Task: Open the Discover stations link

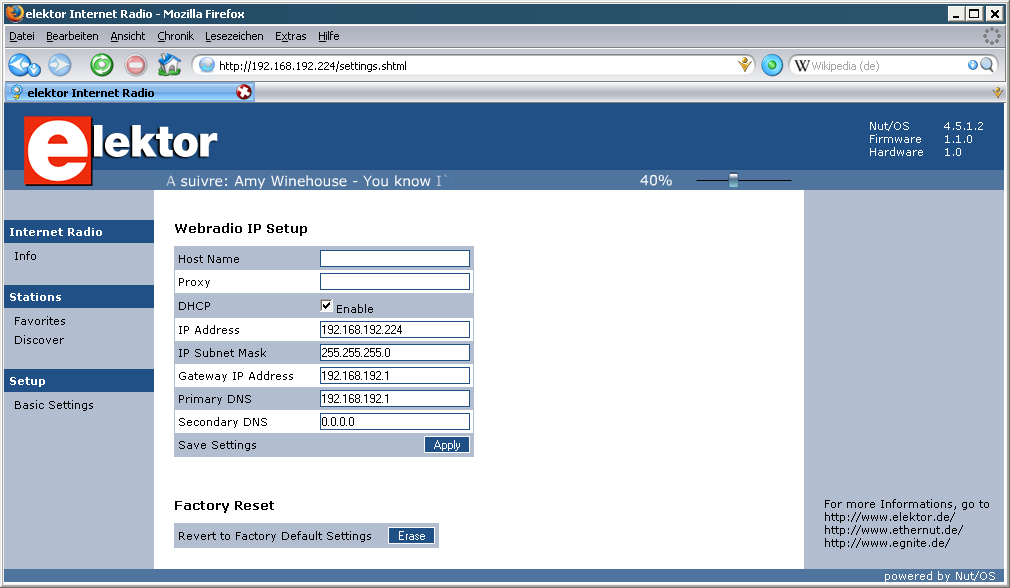Action: coord(39,340)
